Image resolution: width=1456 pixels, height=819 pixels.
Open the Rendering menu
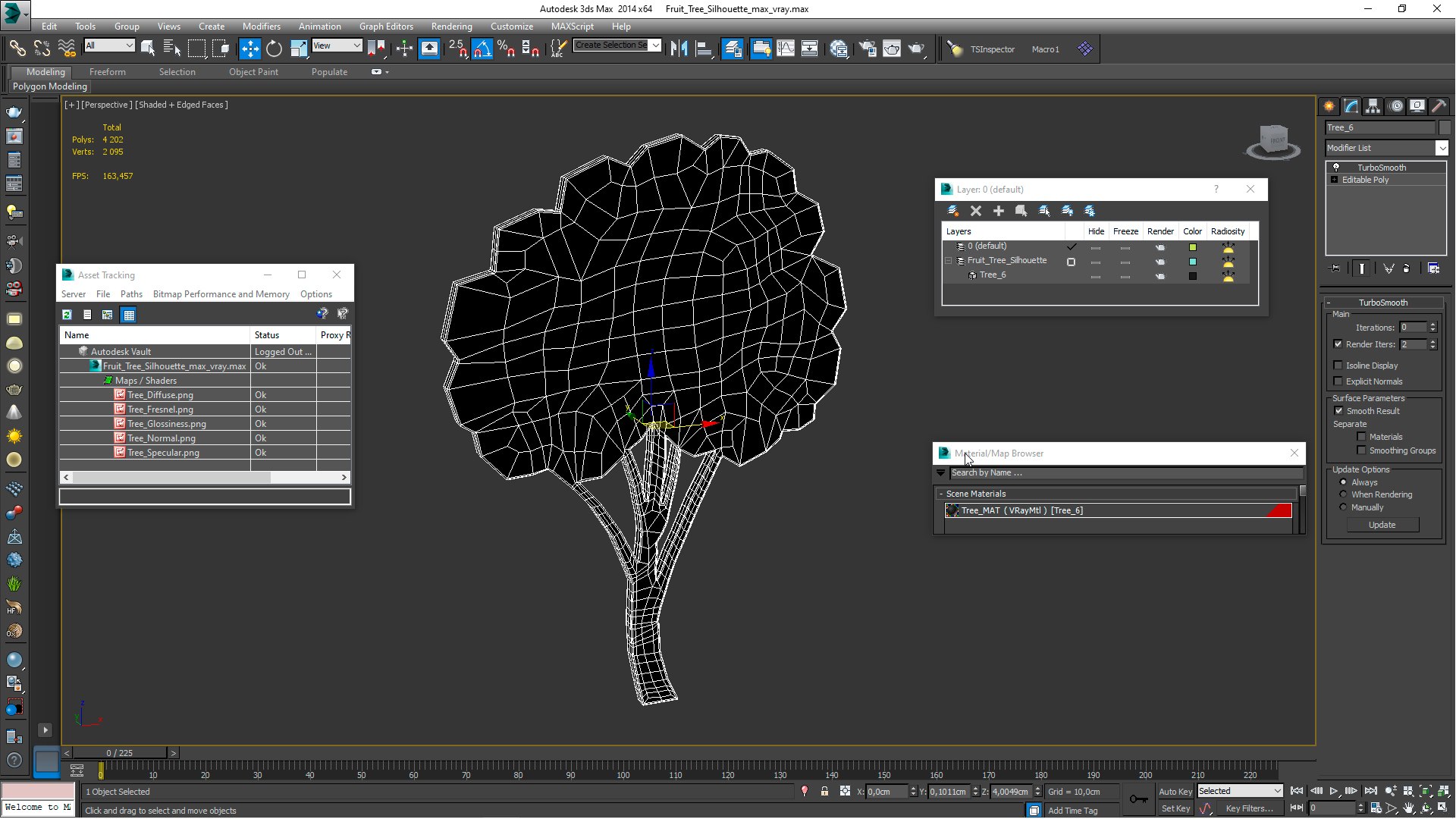point(451,26)
